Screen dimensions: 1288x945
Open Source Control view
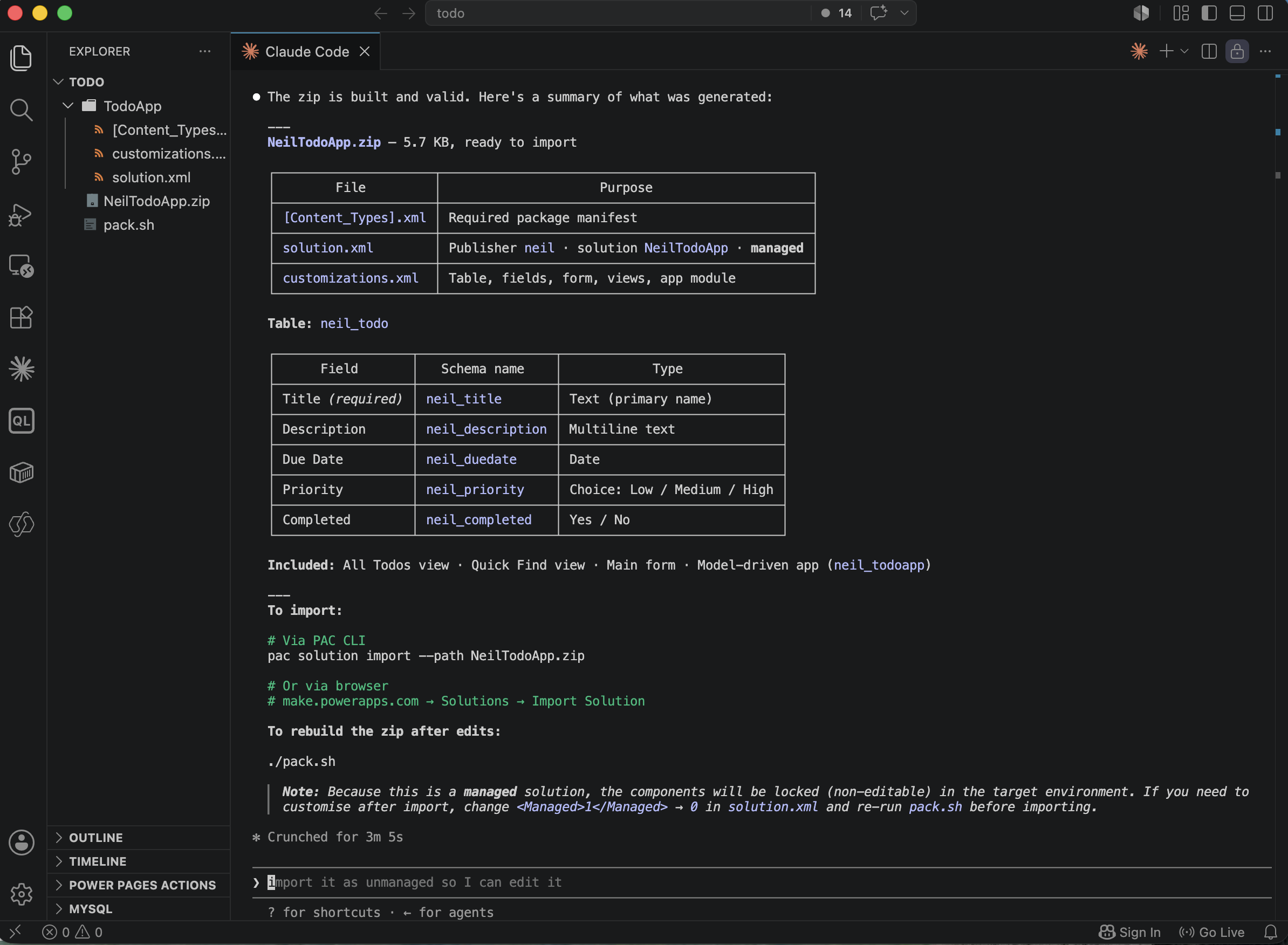click(21, 162)
